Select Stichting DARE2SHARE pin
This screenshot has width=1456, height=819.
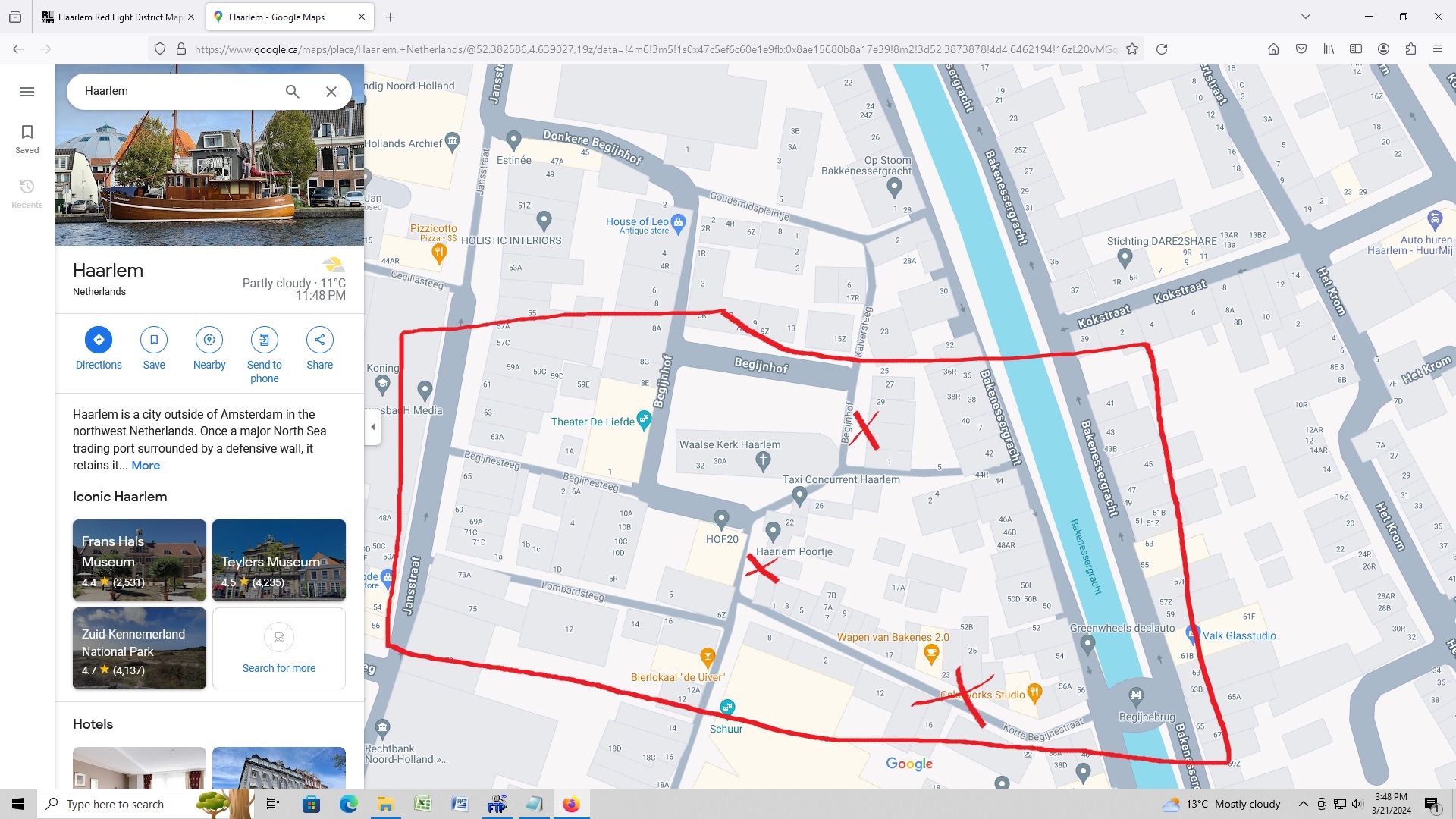[1125, 259]
